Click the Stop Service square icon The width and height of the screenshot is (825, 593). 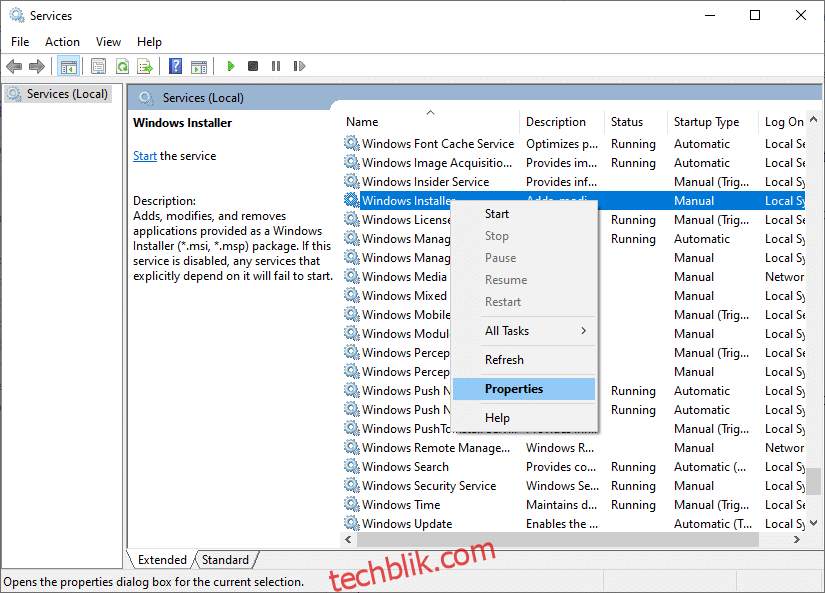[253, 66]
